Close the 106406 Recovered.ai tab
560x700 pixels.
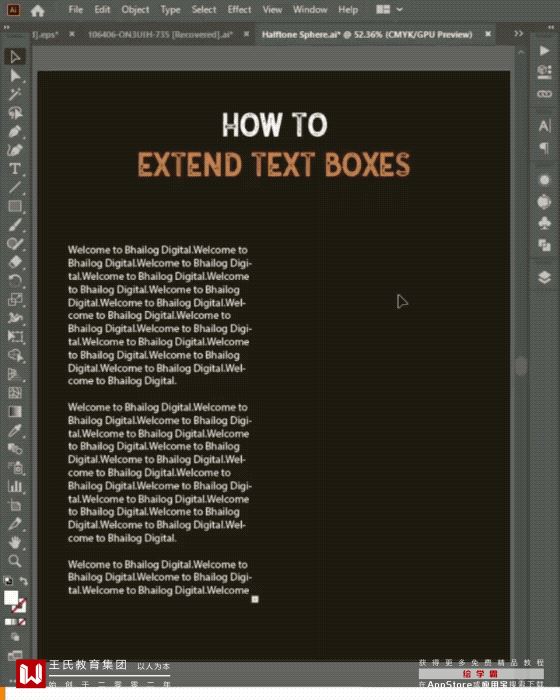[246, 34]
